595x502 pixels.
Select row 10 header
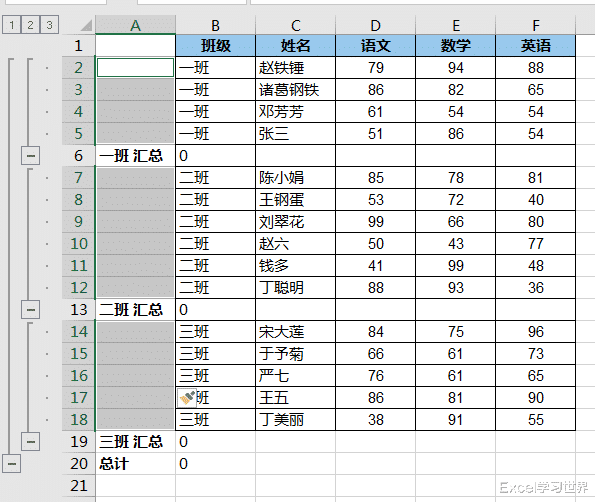tap(79, 244)
